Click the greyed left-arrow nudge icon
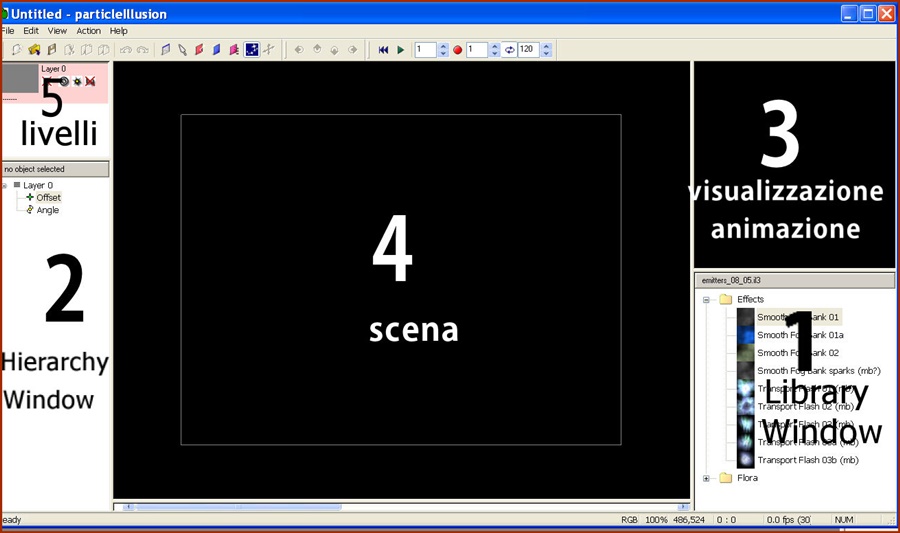This screenshot has width=900, height=533. coord(298,50)
